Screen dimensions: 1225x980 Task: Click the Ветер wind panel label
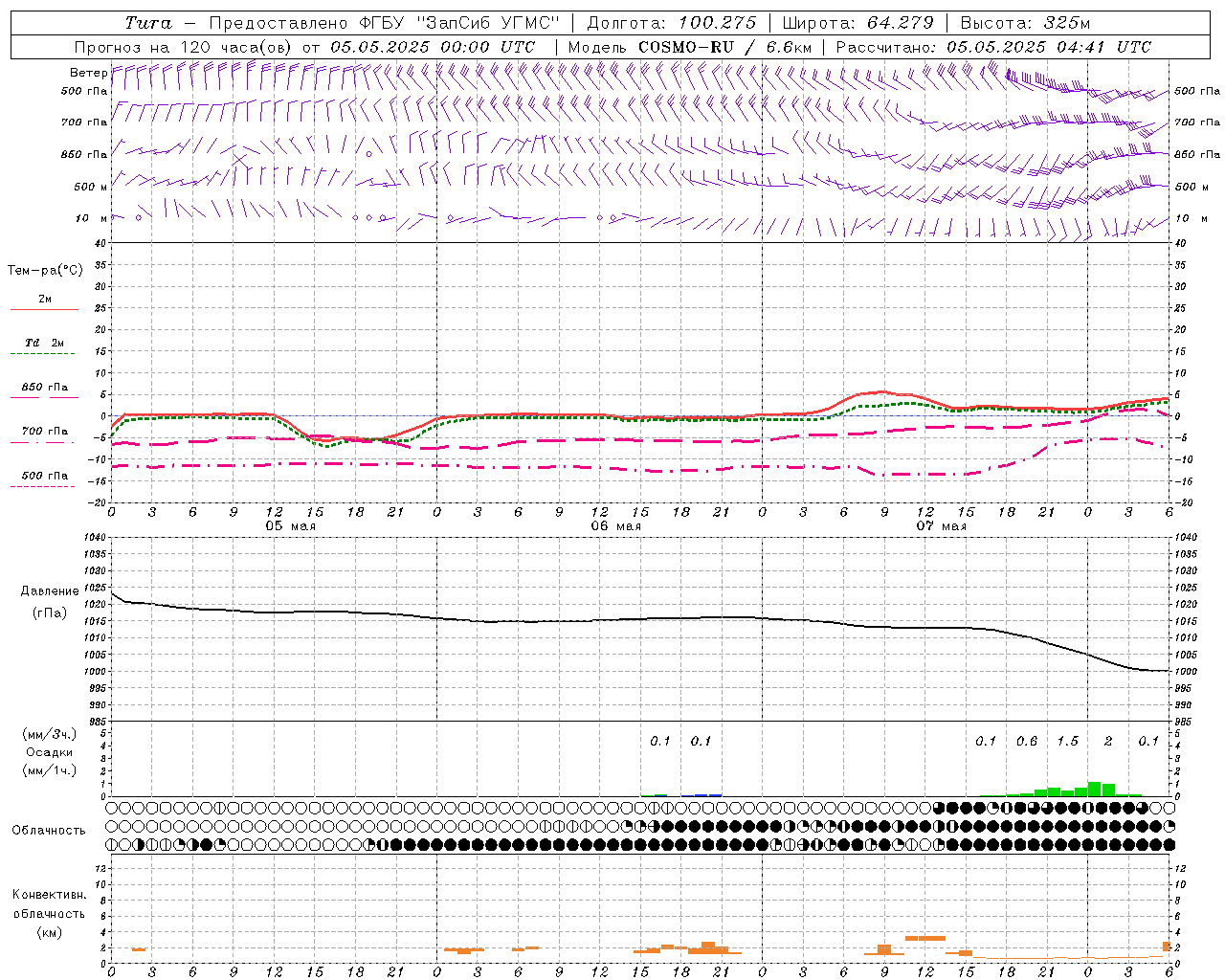(88, 73)
